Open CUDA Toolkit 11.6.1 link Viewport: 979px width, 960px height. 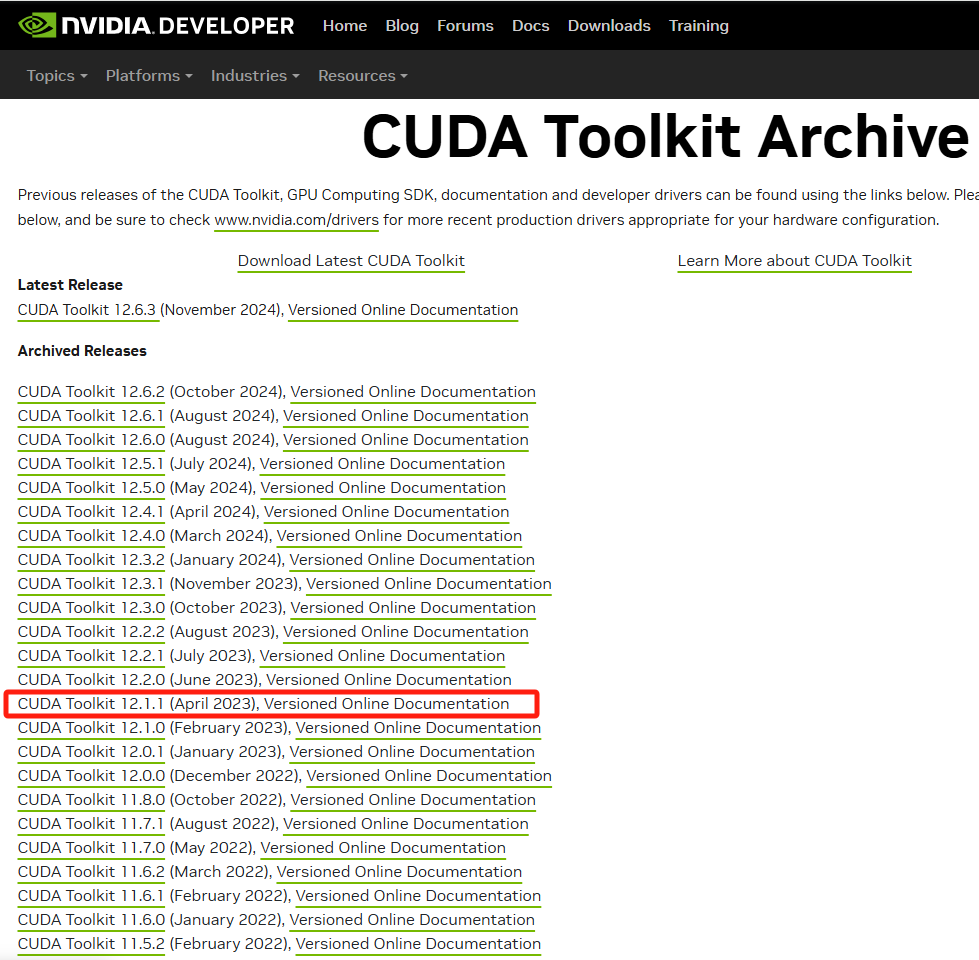click(91, 896)
